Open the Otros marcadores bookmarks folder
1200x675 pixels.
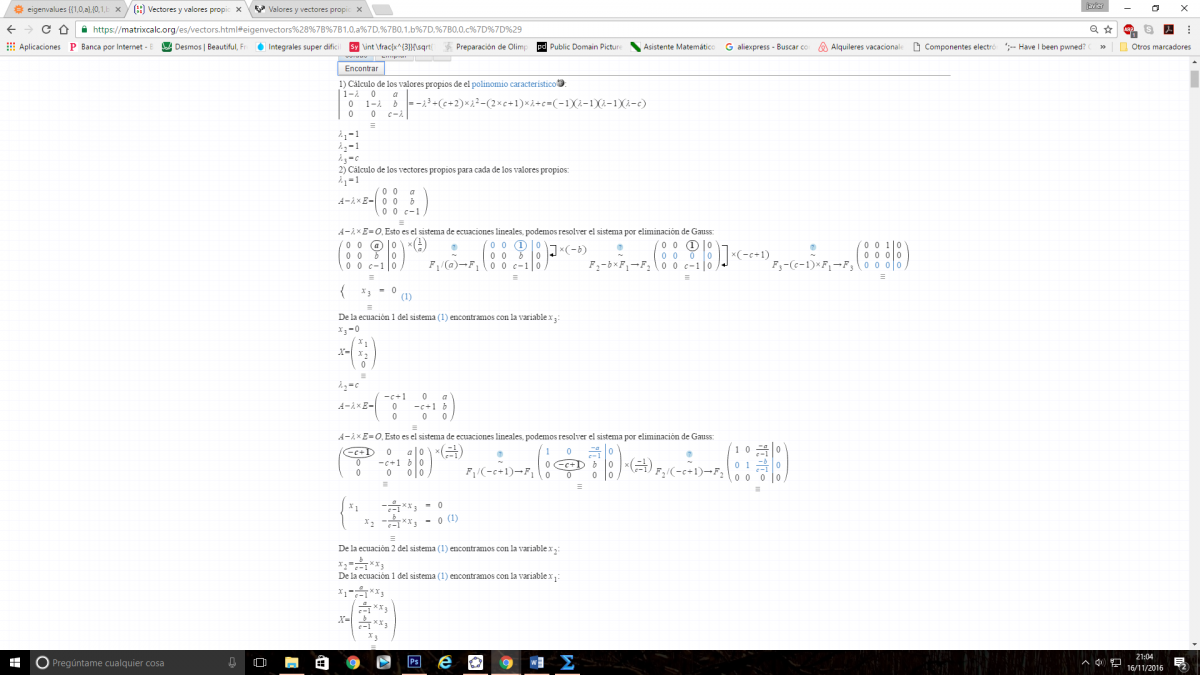pyautogui.click(x=1154, y=47)
